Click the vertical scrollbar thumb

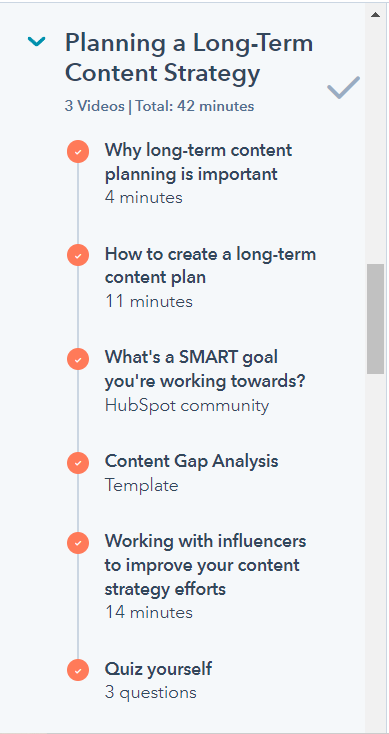click(x=375, y=319)
